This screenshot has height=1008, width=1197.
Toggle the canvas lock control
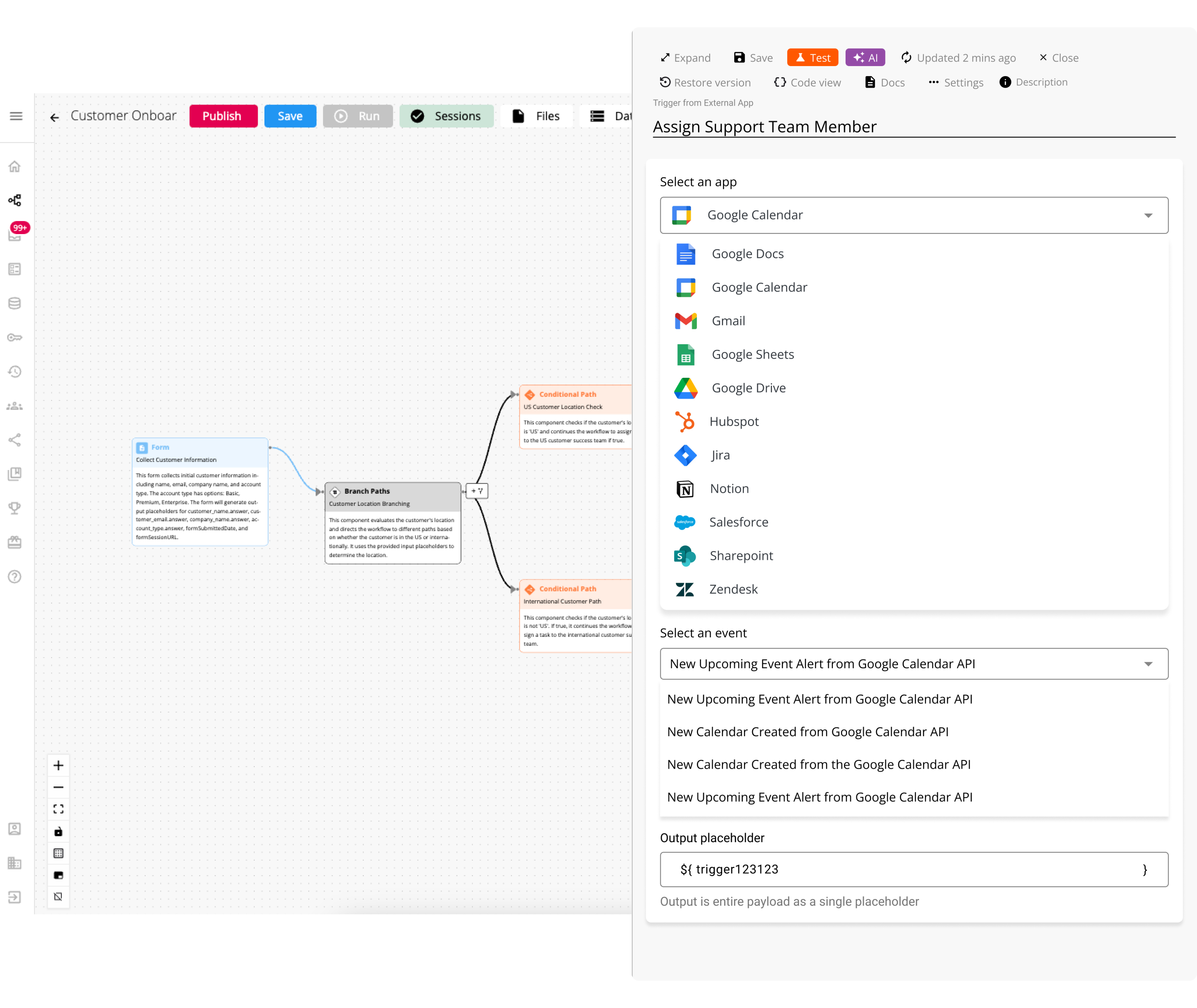(x=58, y=831)
